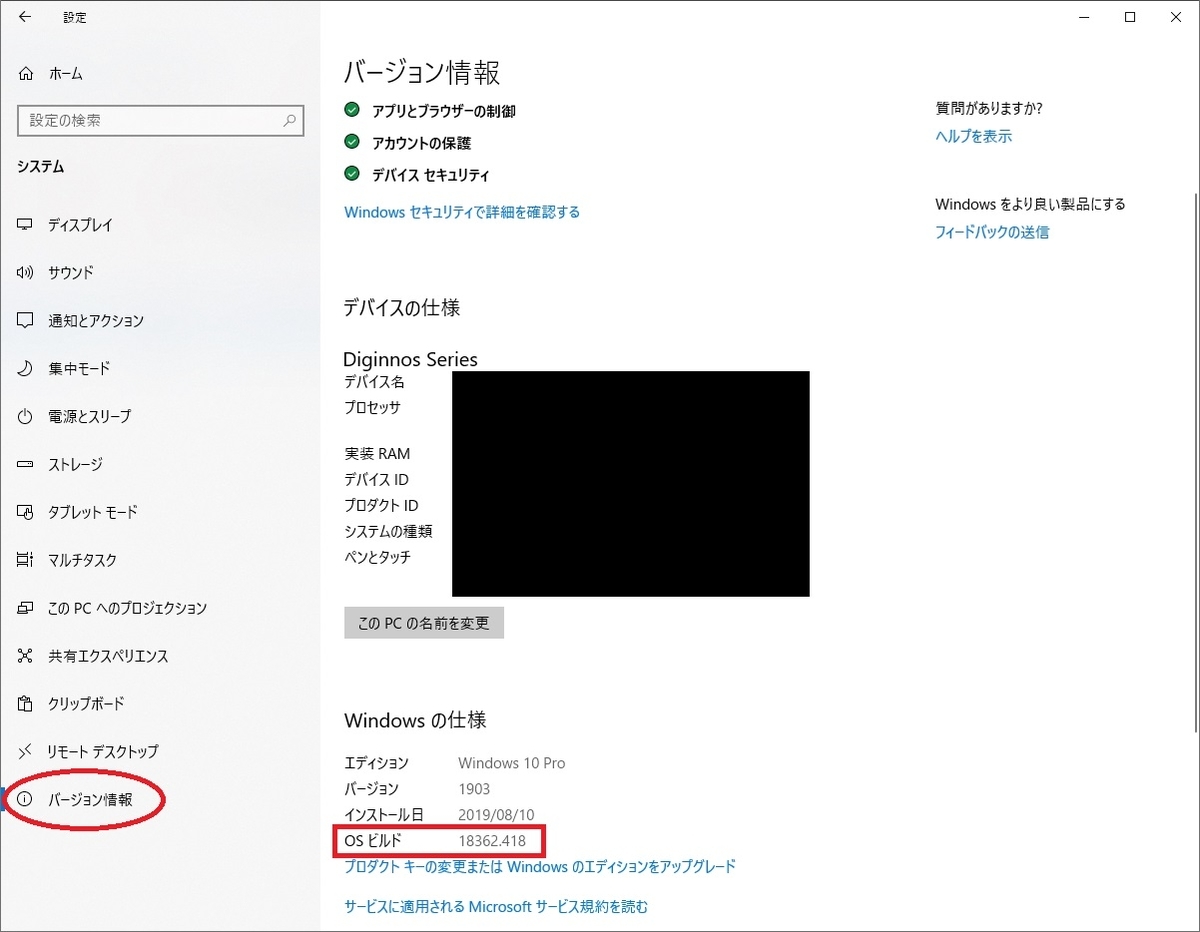Select ストレージ in sidebar
Image resolution: width=1200 pixels, height=932 pixels.
[160, 464]
